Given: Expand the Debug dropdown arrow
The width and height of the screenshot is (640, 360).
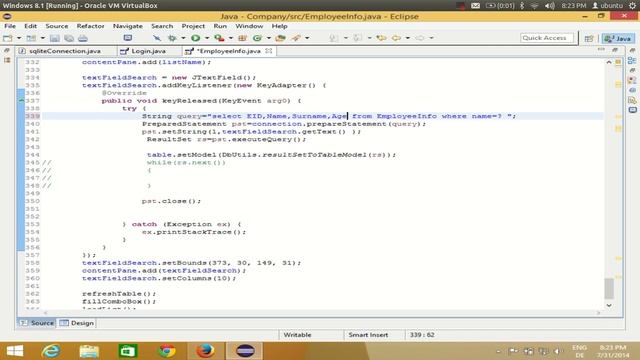Looking at the screenshot, I should point(183,38).
